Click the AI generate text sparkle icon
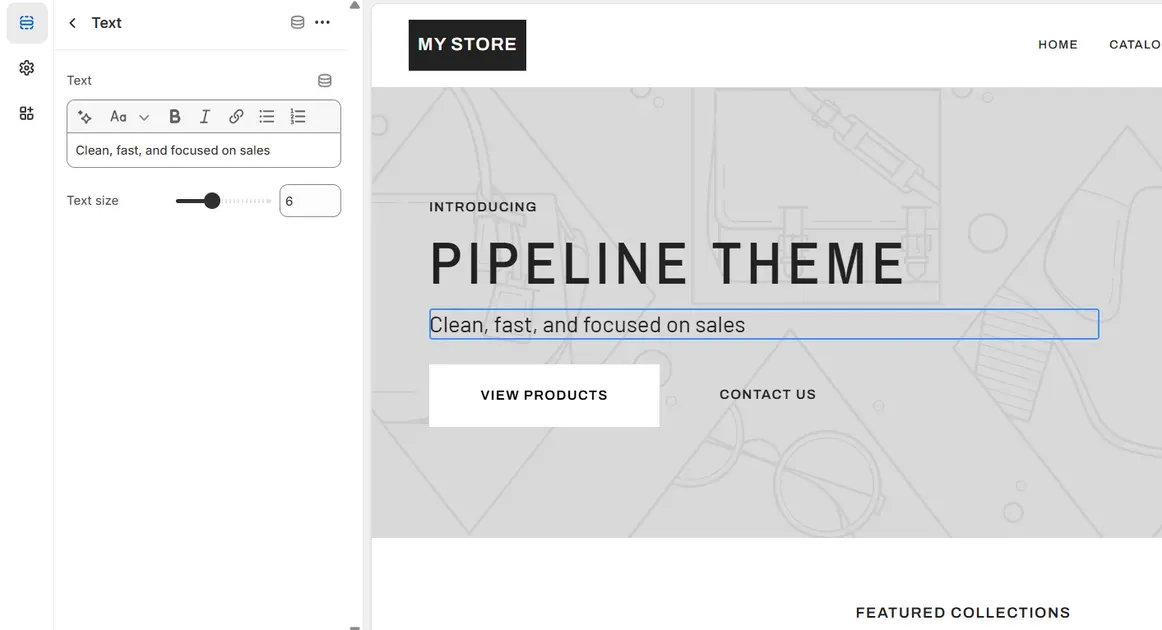The image size is (1162, 630). pyautogui.click(x=85, y=116)
